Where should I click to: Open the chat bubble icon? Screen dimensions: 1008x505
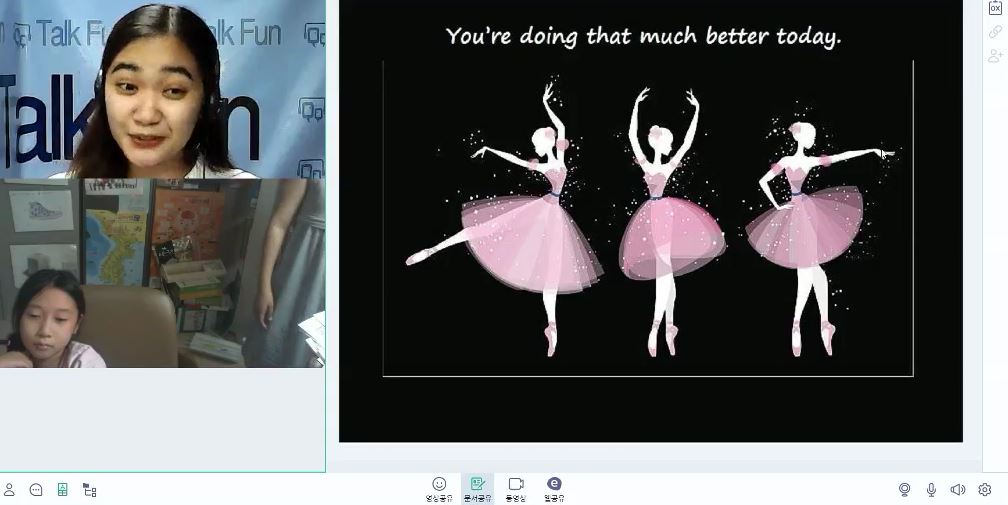point(36,490)
